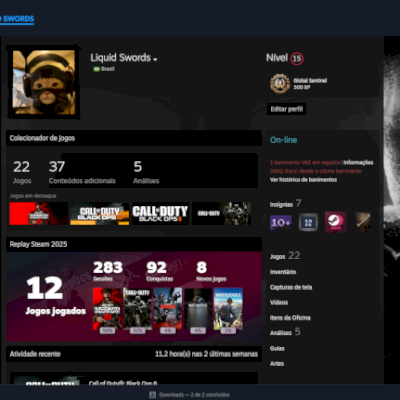The image size is (400, 400).
Task: Open the Vídeos link
Action: (x=279, y=302)
